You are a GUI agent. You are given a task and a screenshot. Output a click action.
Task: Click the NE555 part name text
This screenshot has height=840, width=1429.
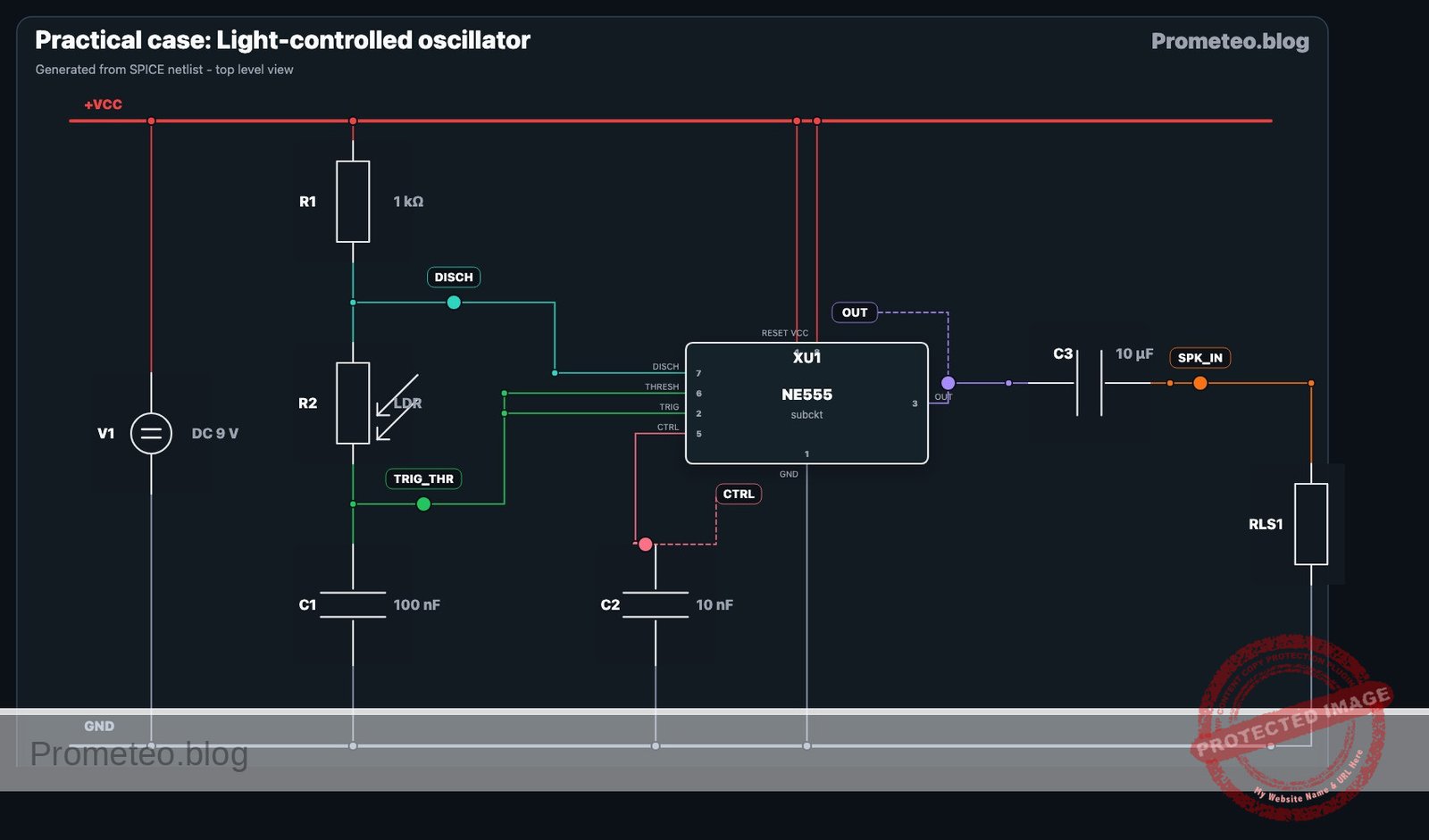[x=806, y=395]
